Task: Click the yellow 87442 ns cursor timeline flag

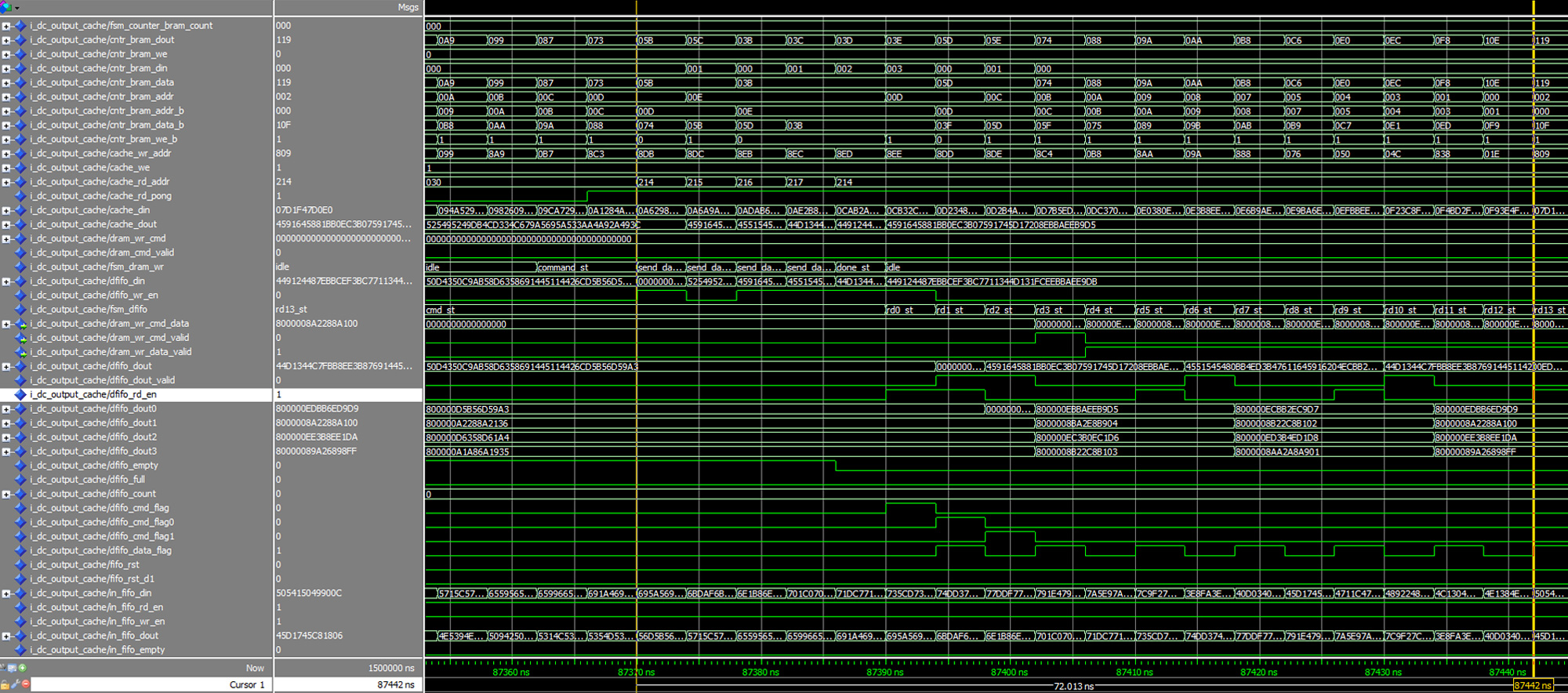Action: 1532,685
